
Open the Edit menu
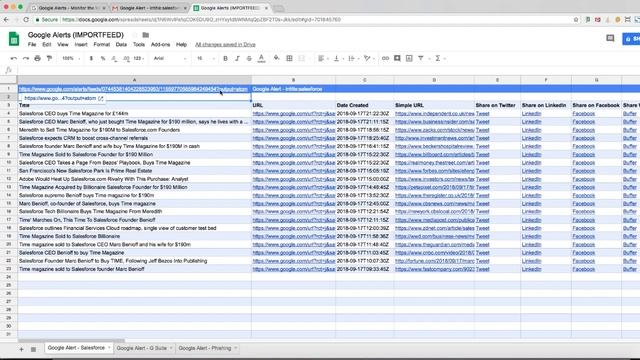click(47, 44)
